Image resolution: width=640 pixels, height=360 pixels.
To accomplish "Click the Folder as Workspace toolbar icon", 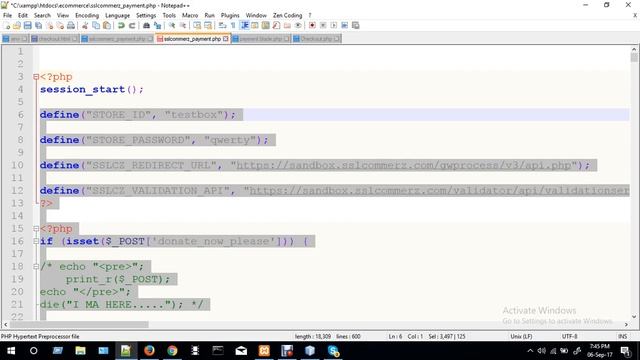I will 287,25.
